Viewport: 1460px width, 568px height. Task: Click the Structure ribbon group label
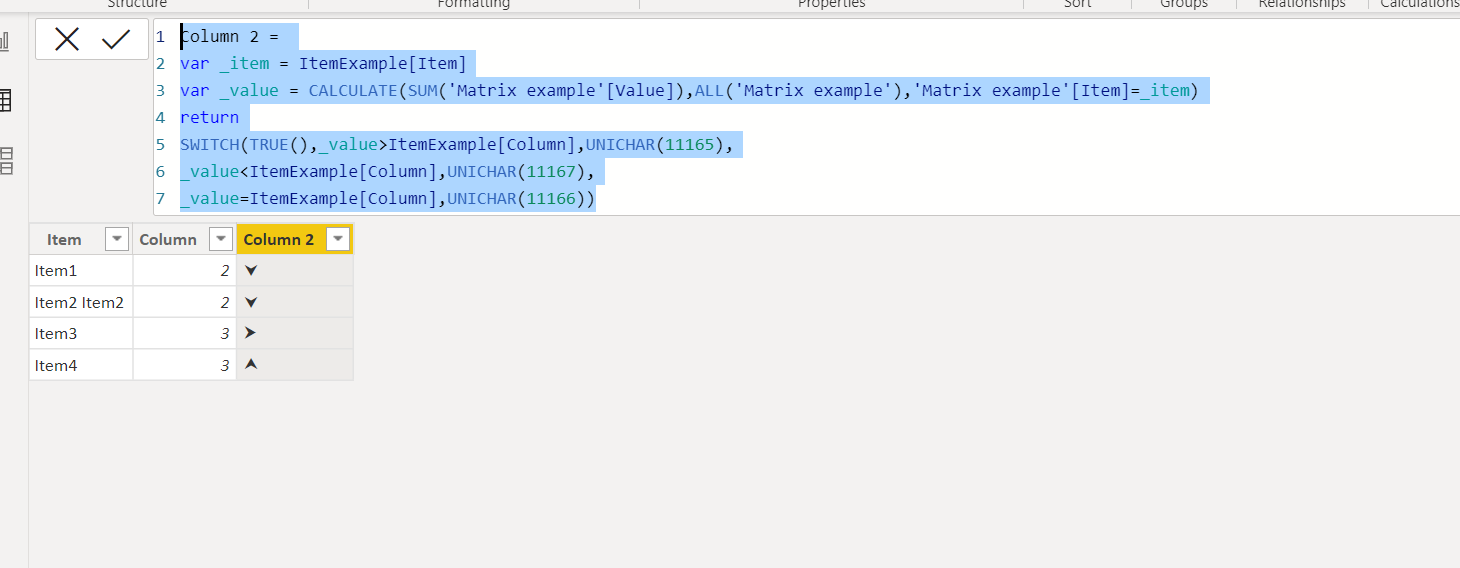137,5
